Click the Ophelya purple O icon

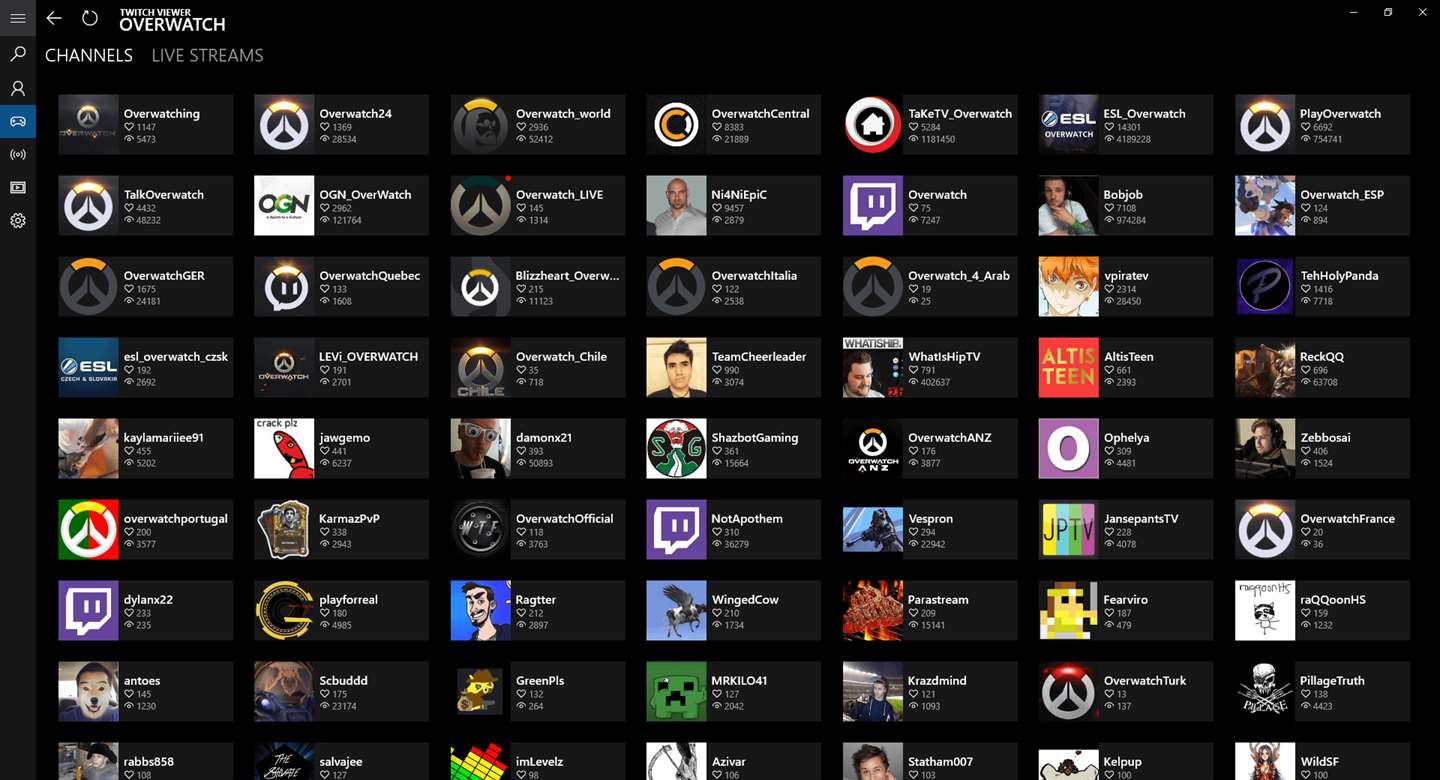[x=1068, y=449]
